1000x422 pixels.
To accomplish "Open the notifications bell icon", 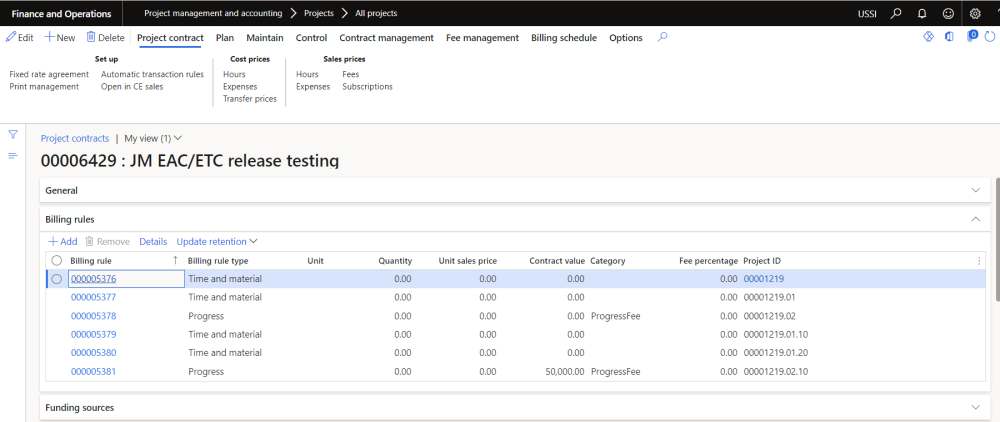I will 921,13.
